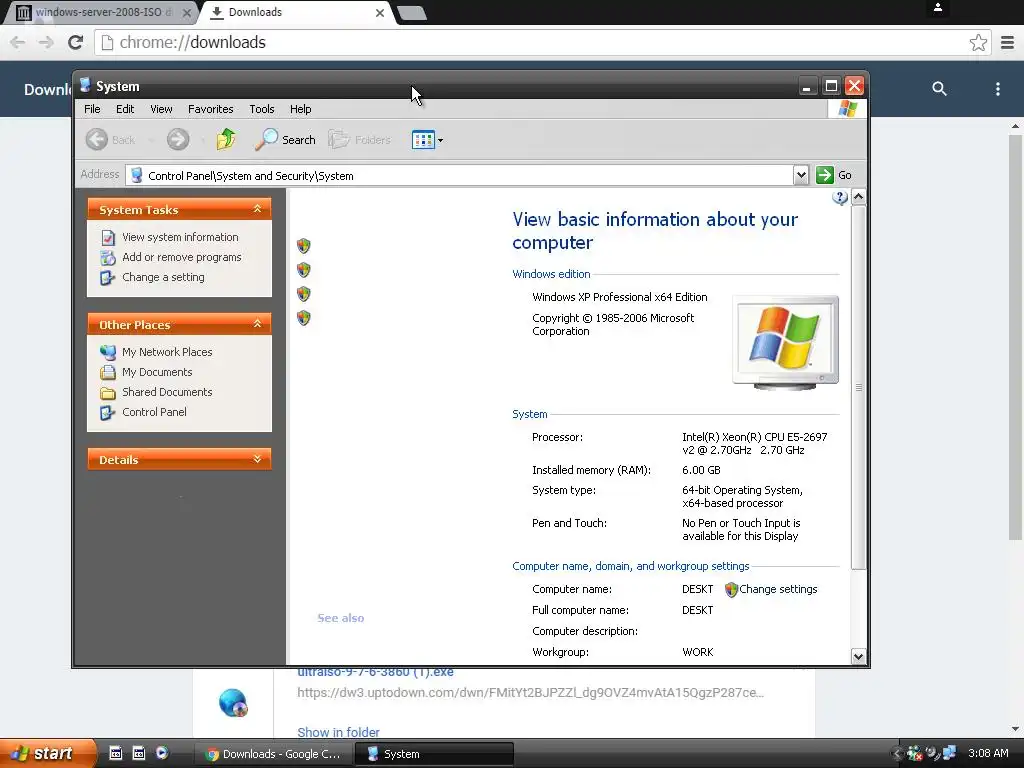Click the Back arrow in System window
This screenshot has height=768, width=1024.
pos(97,140)
